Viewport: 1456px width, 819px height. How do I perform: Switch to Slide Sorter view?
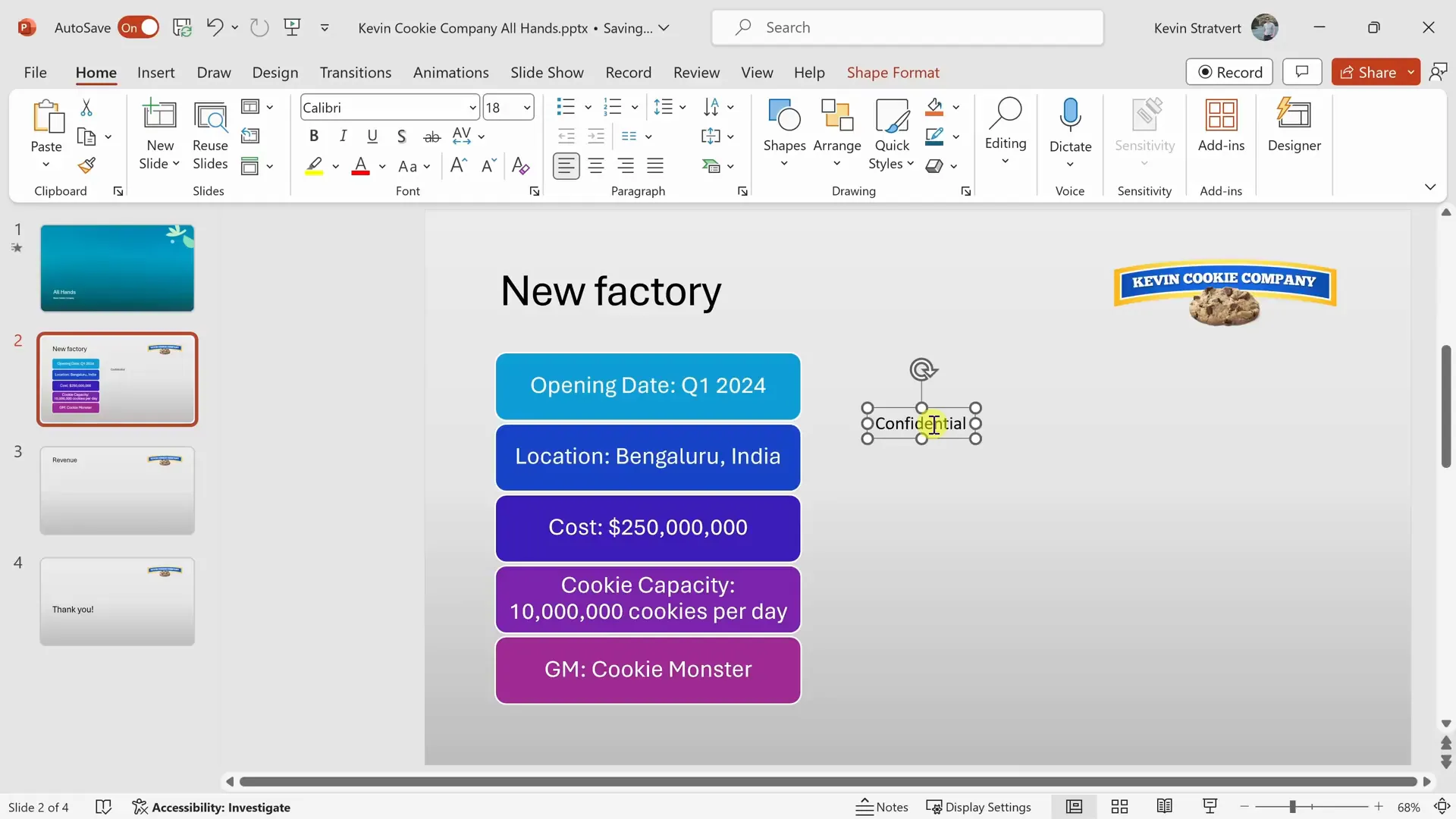[x=1119, y=807]
